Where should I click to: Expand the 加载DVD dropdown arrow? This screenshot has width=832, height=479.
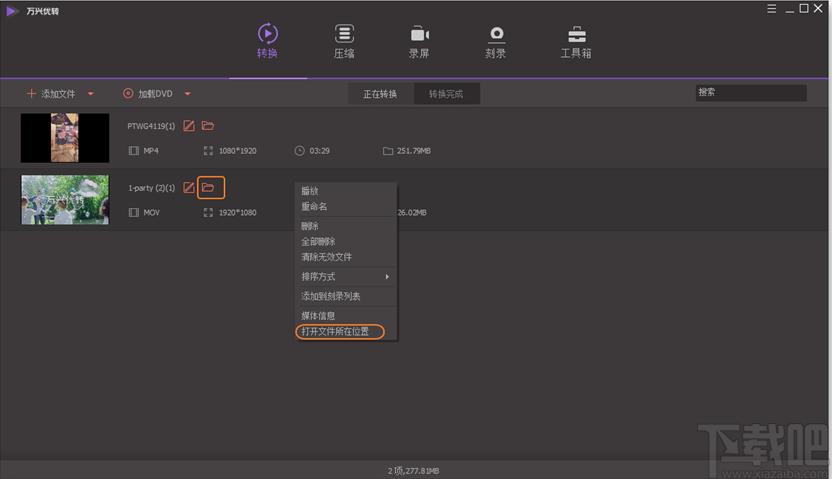pyautogui.click(x=187, y=94)
